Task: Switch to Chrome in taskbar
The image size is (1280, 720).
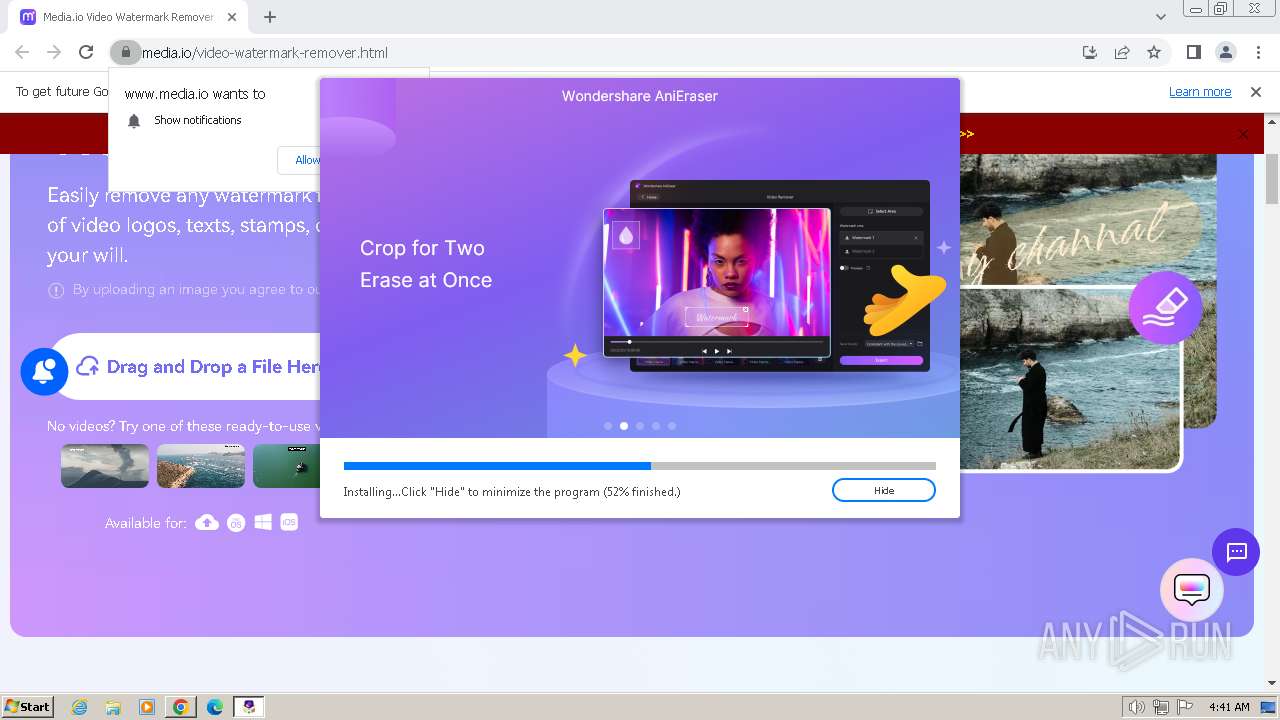Action: point(181,707)
